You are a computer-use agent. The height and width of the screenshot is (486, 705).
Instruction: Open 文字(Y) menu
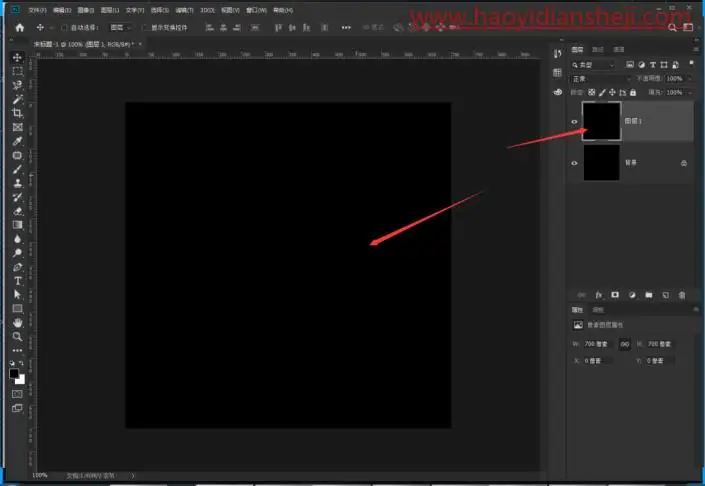[135, 10]
